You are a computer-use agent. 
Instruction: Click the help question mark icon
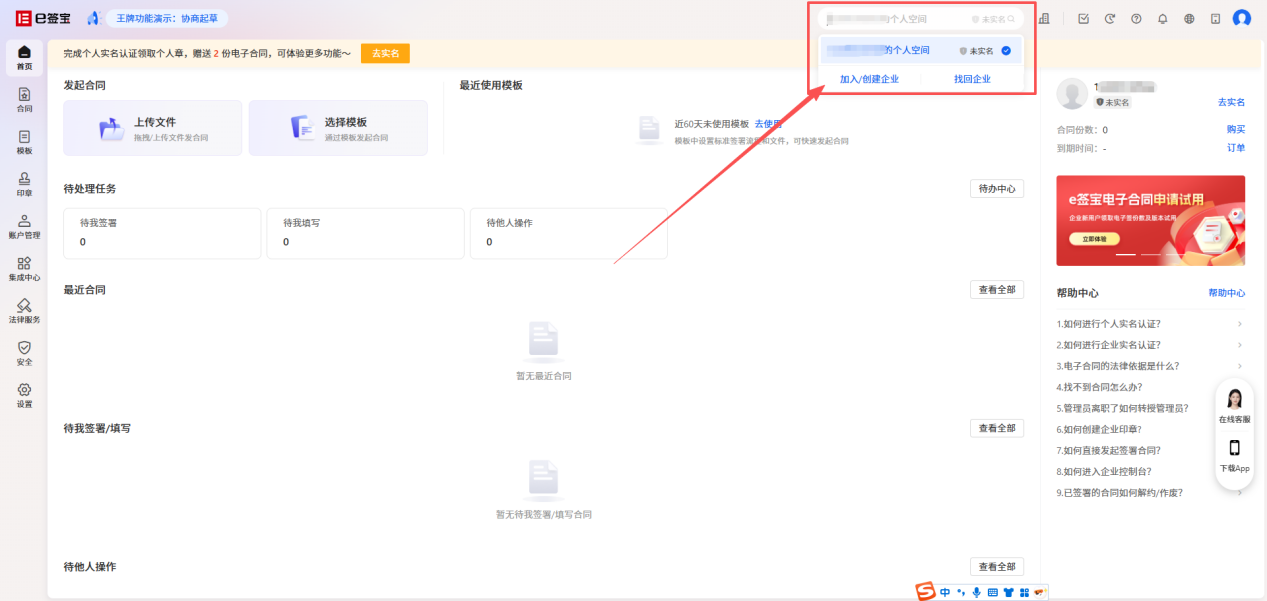point(1136,19)
